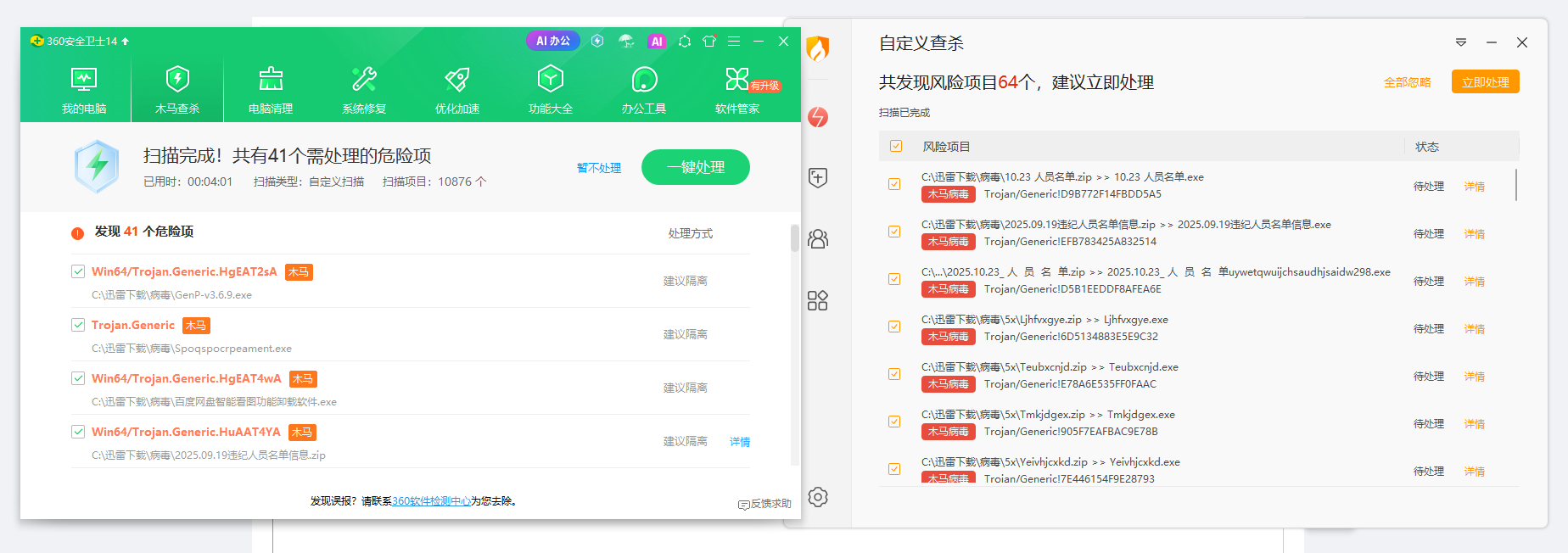Open 详情 for Win64/Trojan.Generic.HuAAT4YA
The width and height of the screenshot is (1568, 553).
740,442
